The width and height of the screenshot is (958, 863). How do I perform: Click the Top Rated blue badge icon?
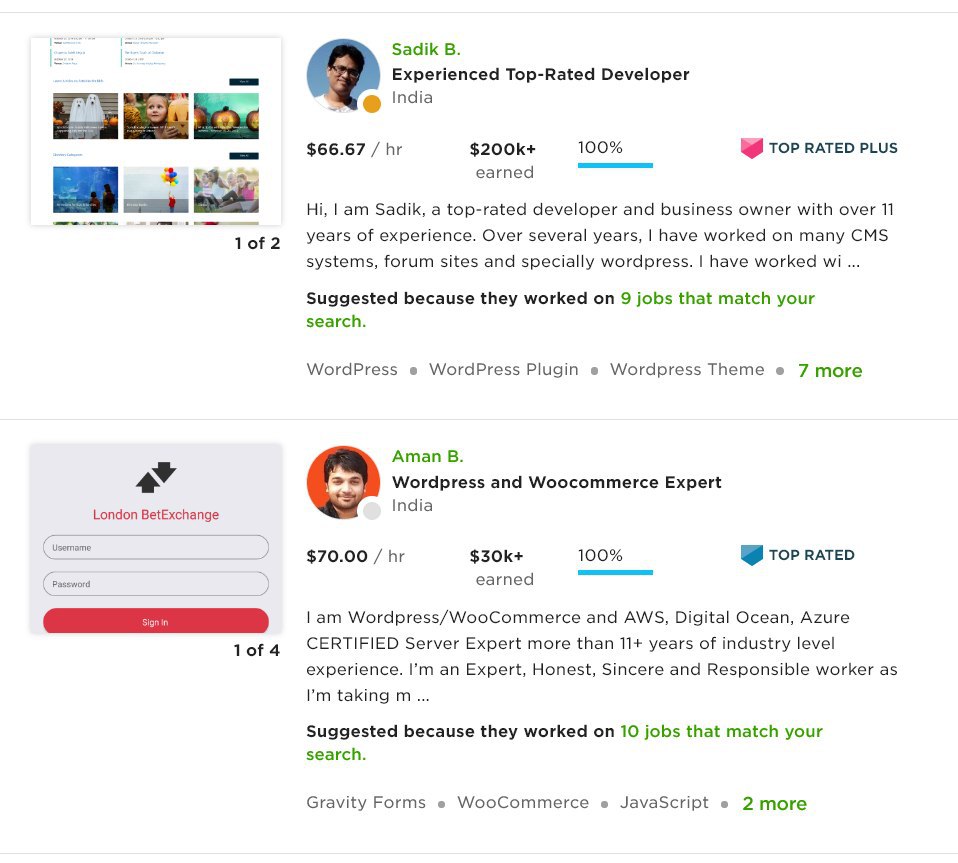tap(751, 555)
